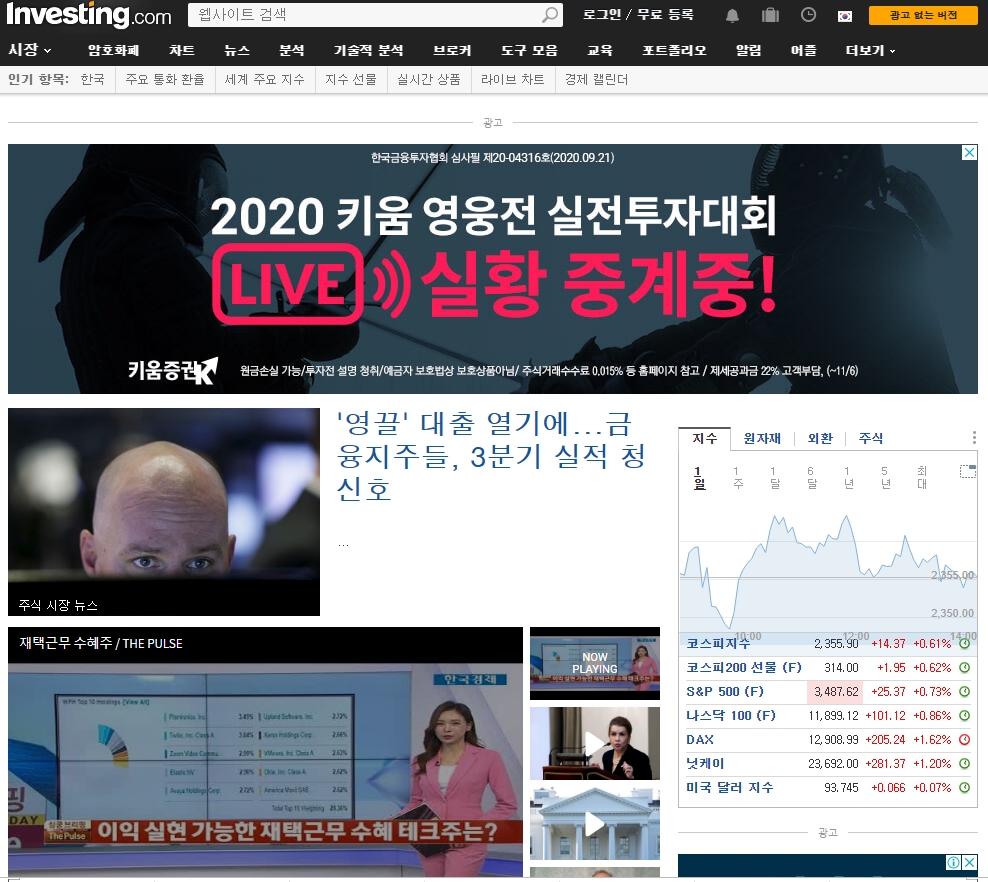Click the NOW PLAYING video thumbnail
This screenshot has height=882, width=988.
coord(595,663)
